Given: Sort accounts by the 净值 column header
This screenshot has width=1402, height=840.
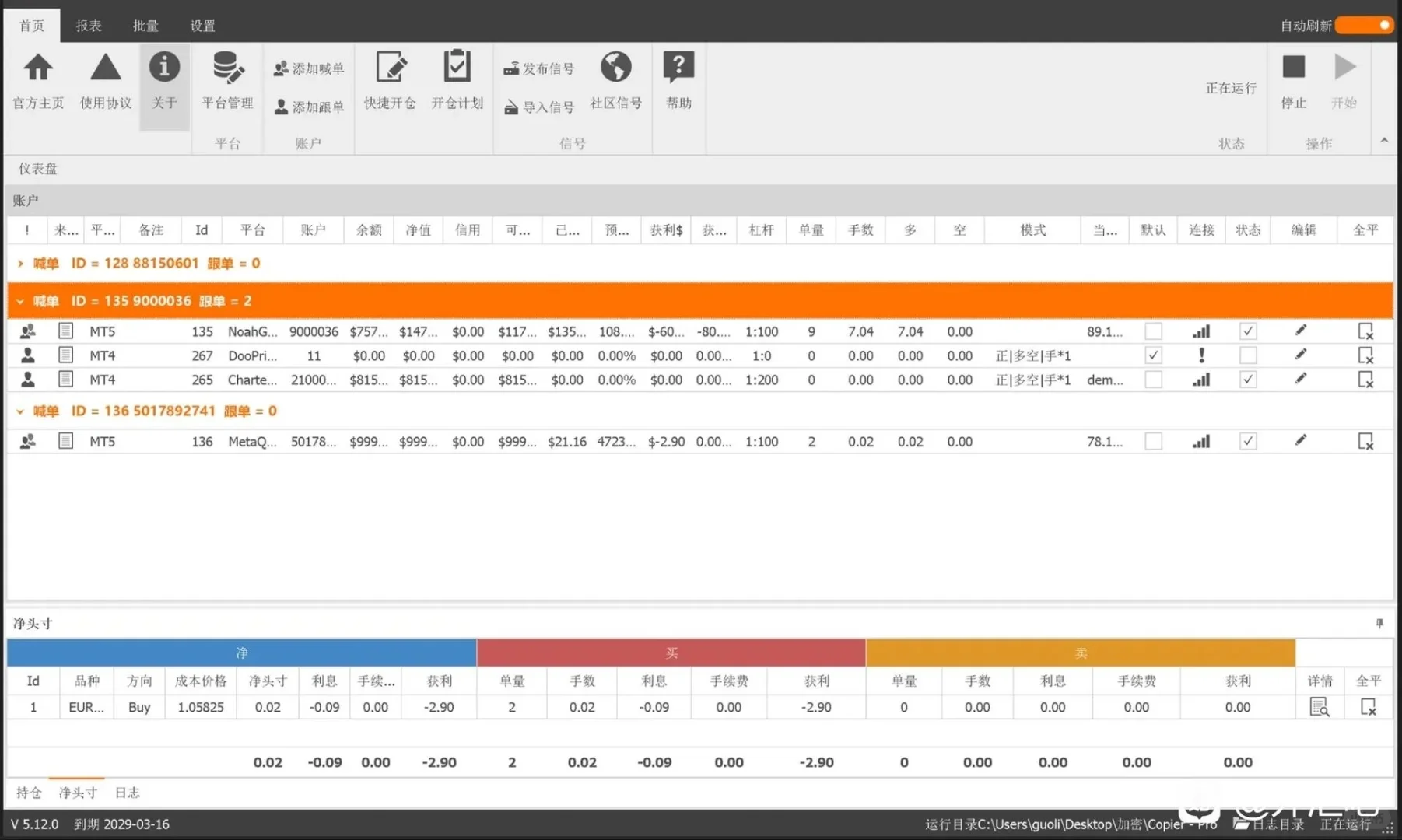Looking at the screenshot, I should pos(419,230).
